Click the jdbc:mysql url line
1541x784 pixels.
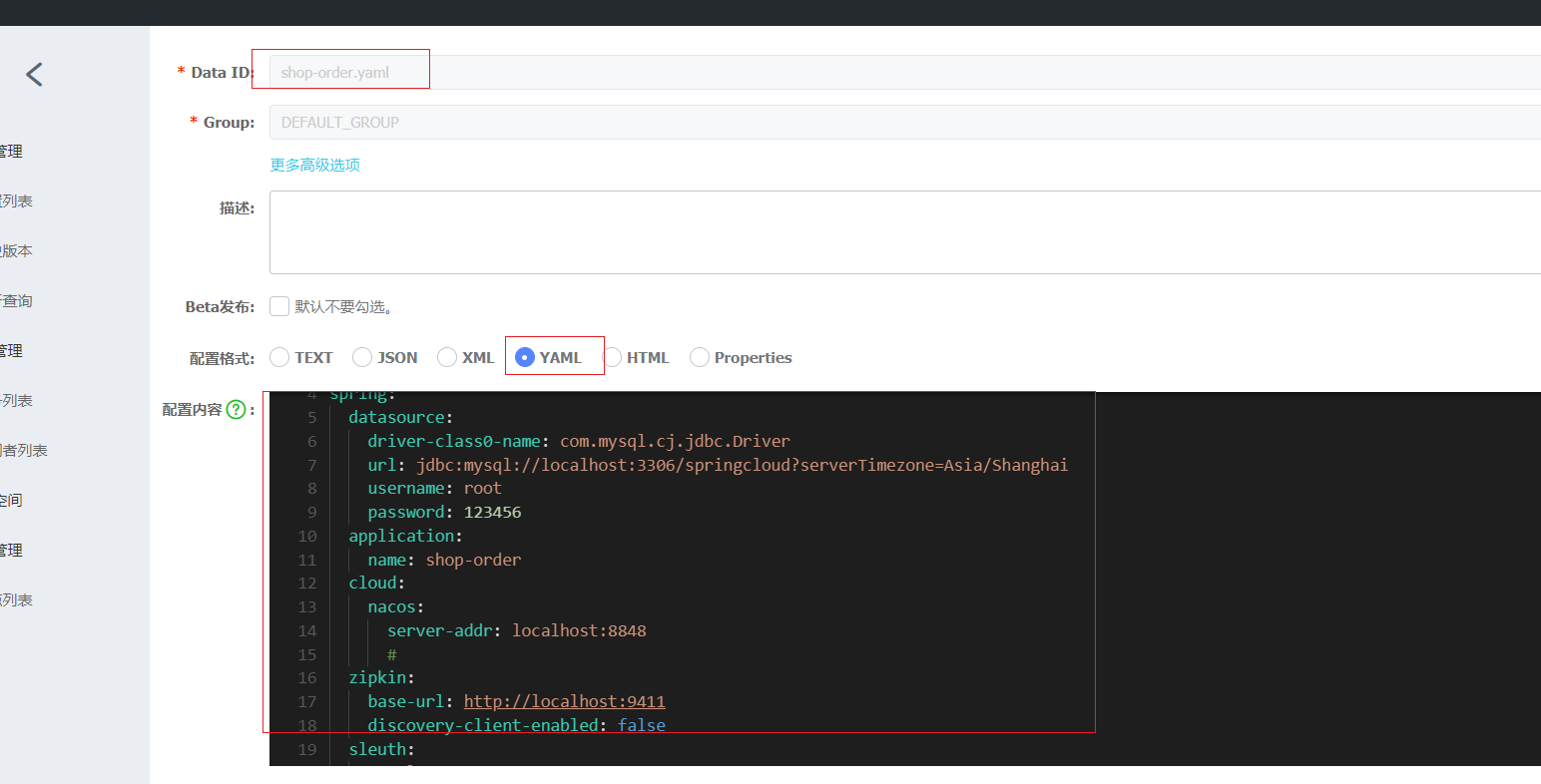[718, 465]
